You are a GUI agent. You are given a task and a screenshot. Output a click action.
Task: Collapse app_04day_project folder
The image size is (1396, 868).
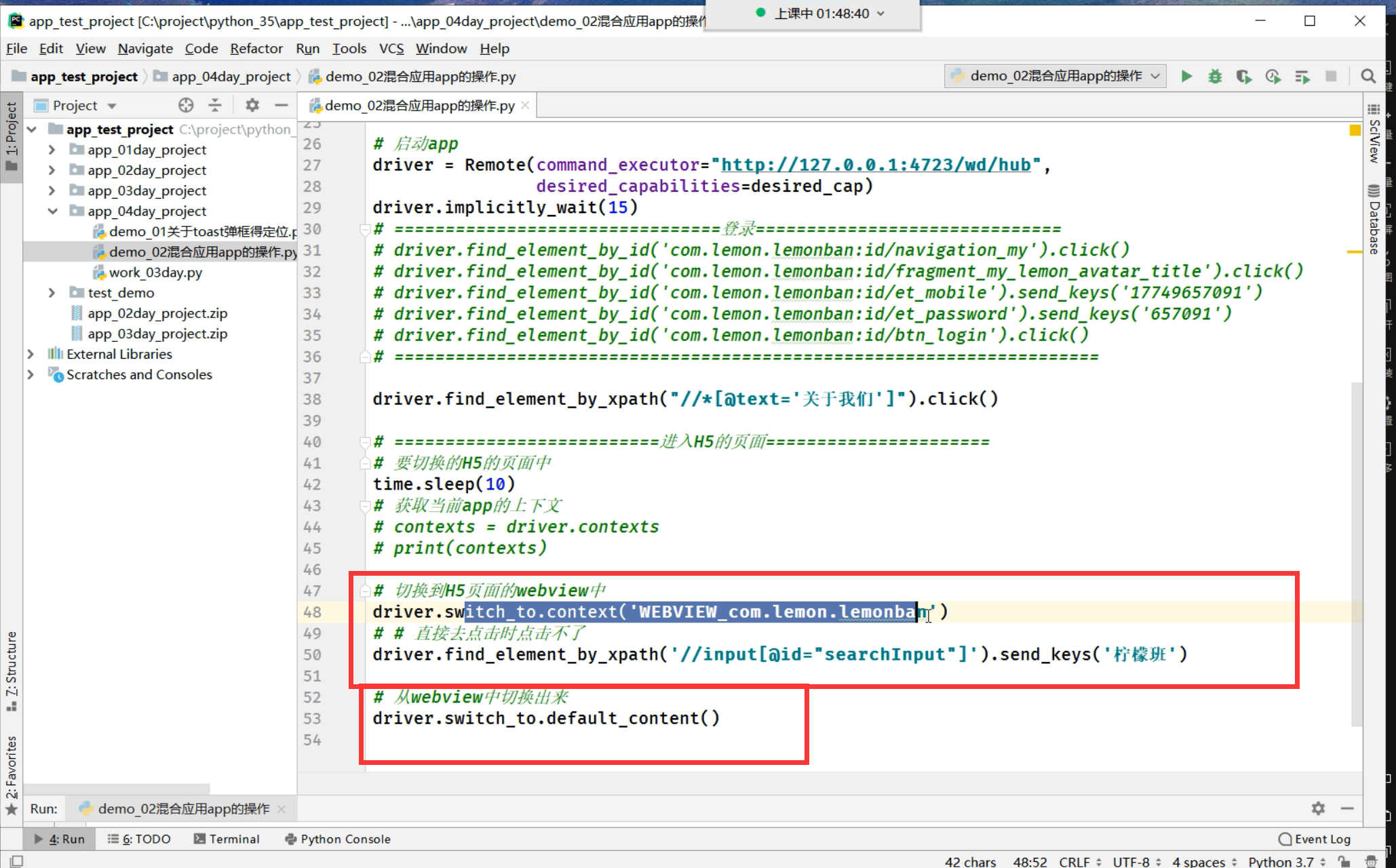point(52,211)
